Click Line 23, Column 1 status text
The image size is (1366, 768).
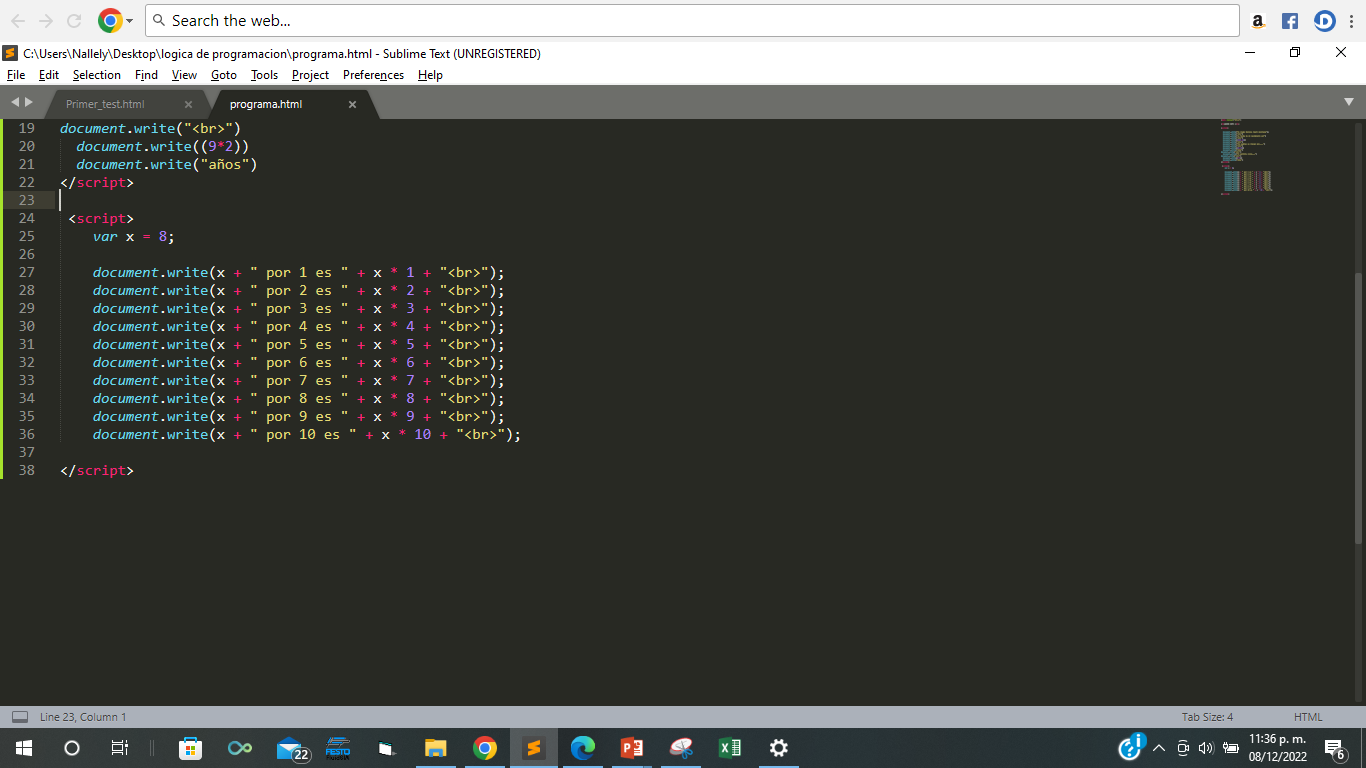pyautogui.click(x=83, y=717)
